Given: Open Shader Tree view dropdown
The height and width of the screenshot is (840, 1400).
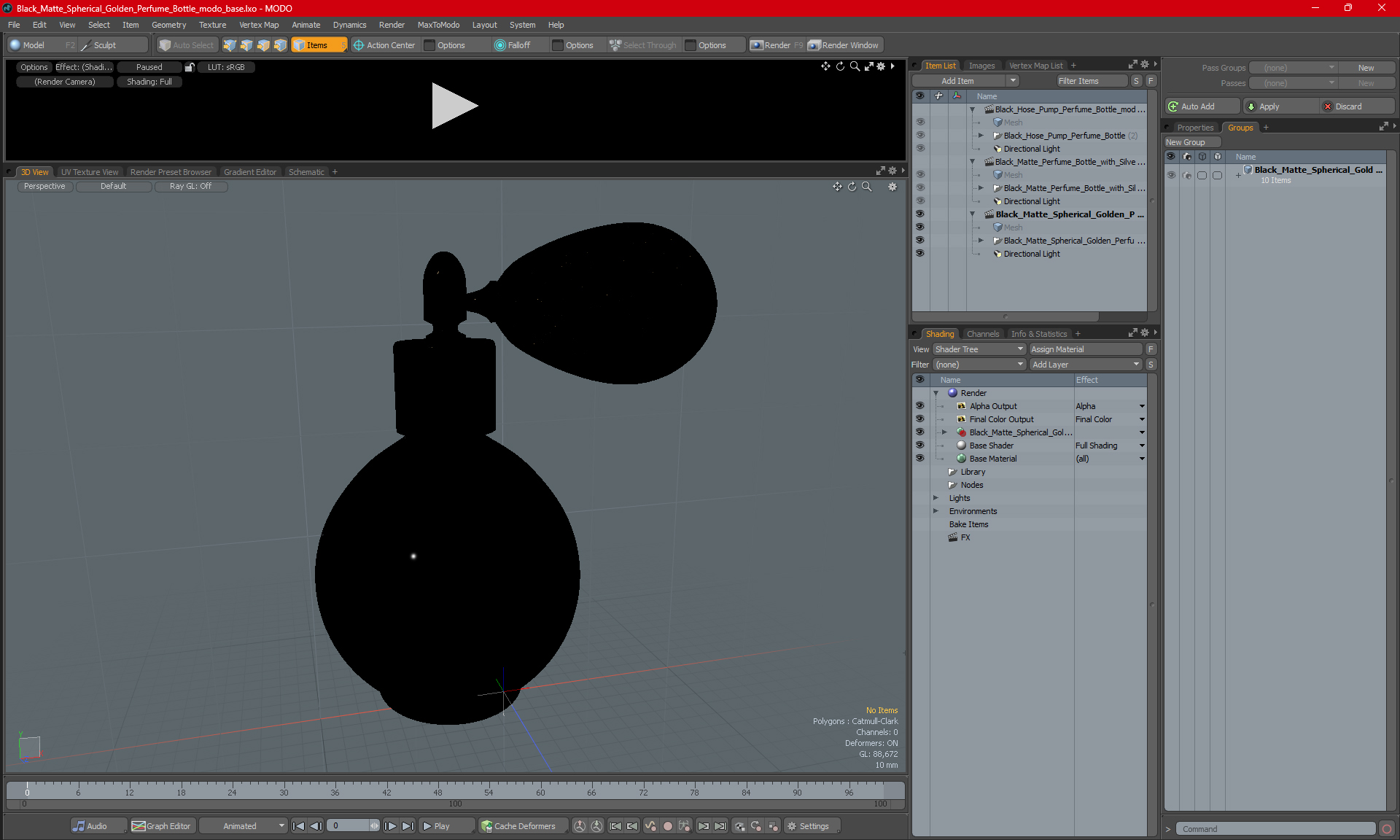Looking at the screenshot, I should pyautogui.click(x=979, y=349).
